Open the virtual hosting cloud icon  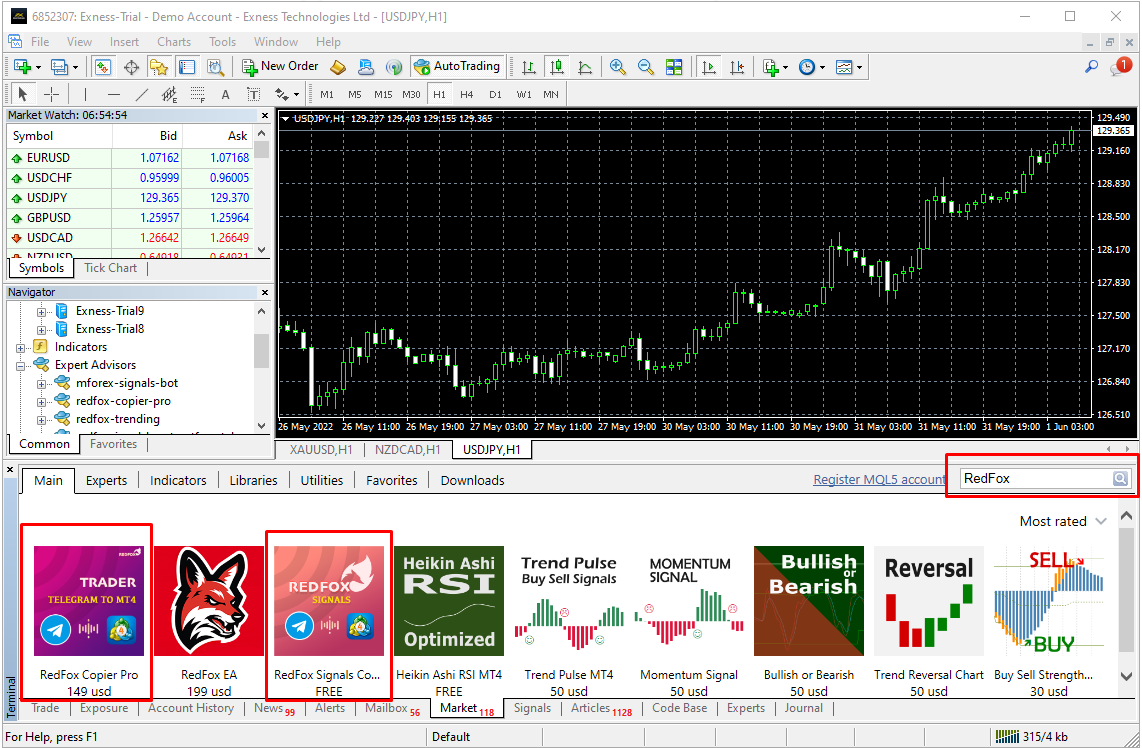[x=366, y=67]
